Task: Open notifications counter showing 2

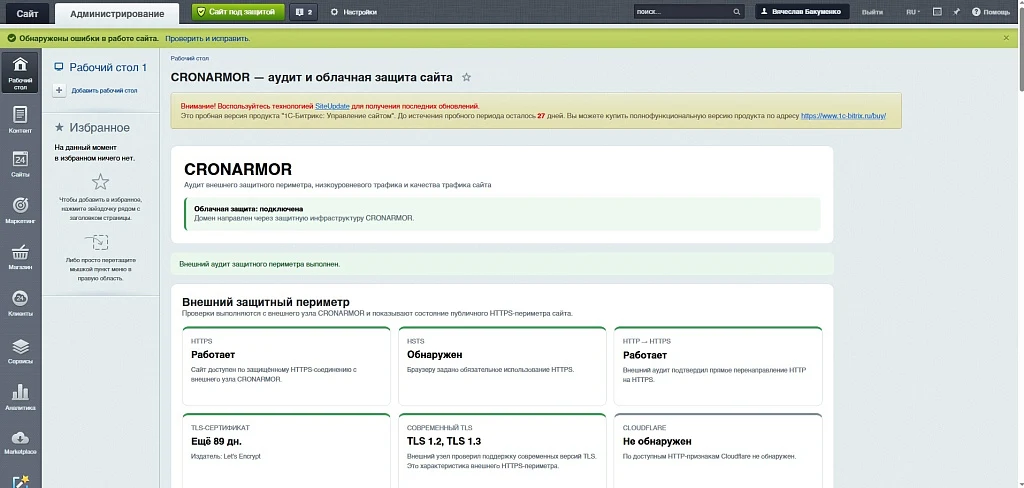Action: click(x=303, y=12)
